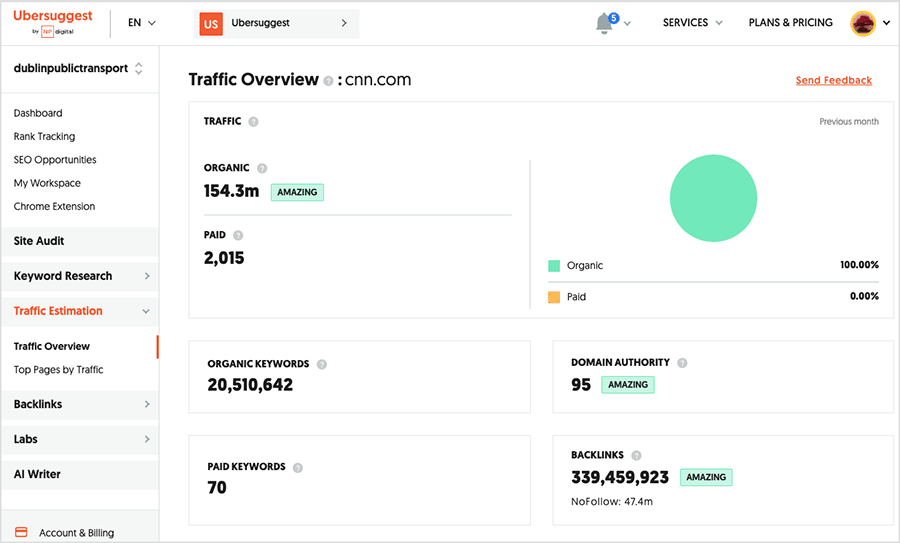This screenshot has width=900, height=543.
Task: Go to Rank Tracking
Action: point(44,137)
